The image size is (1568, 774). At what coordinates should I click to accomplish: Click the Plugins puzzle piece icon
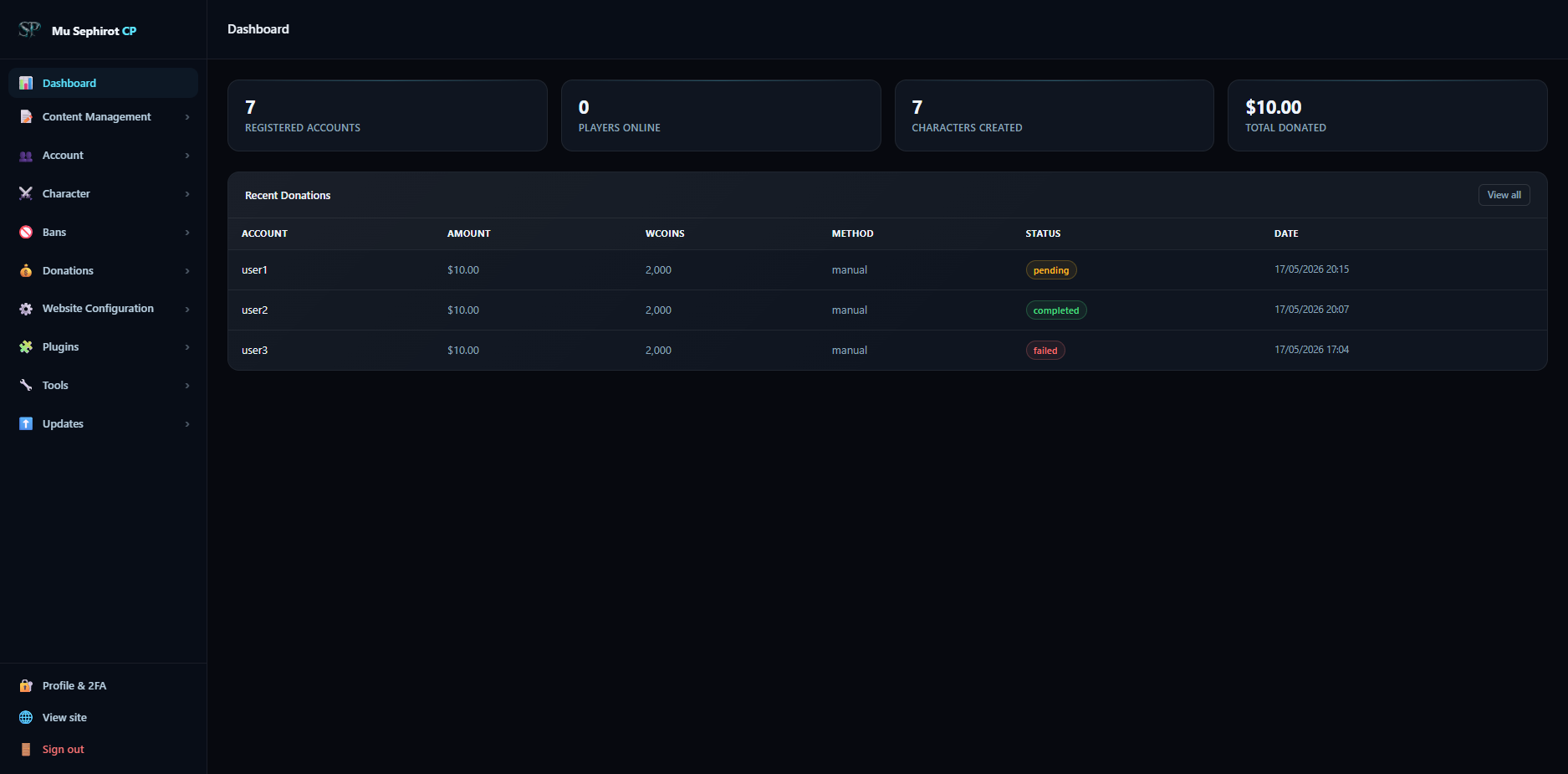click(26, 346)
